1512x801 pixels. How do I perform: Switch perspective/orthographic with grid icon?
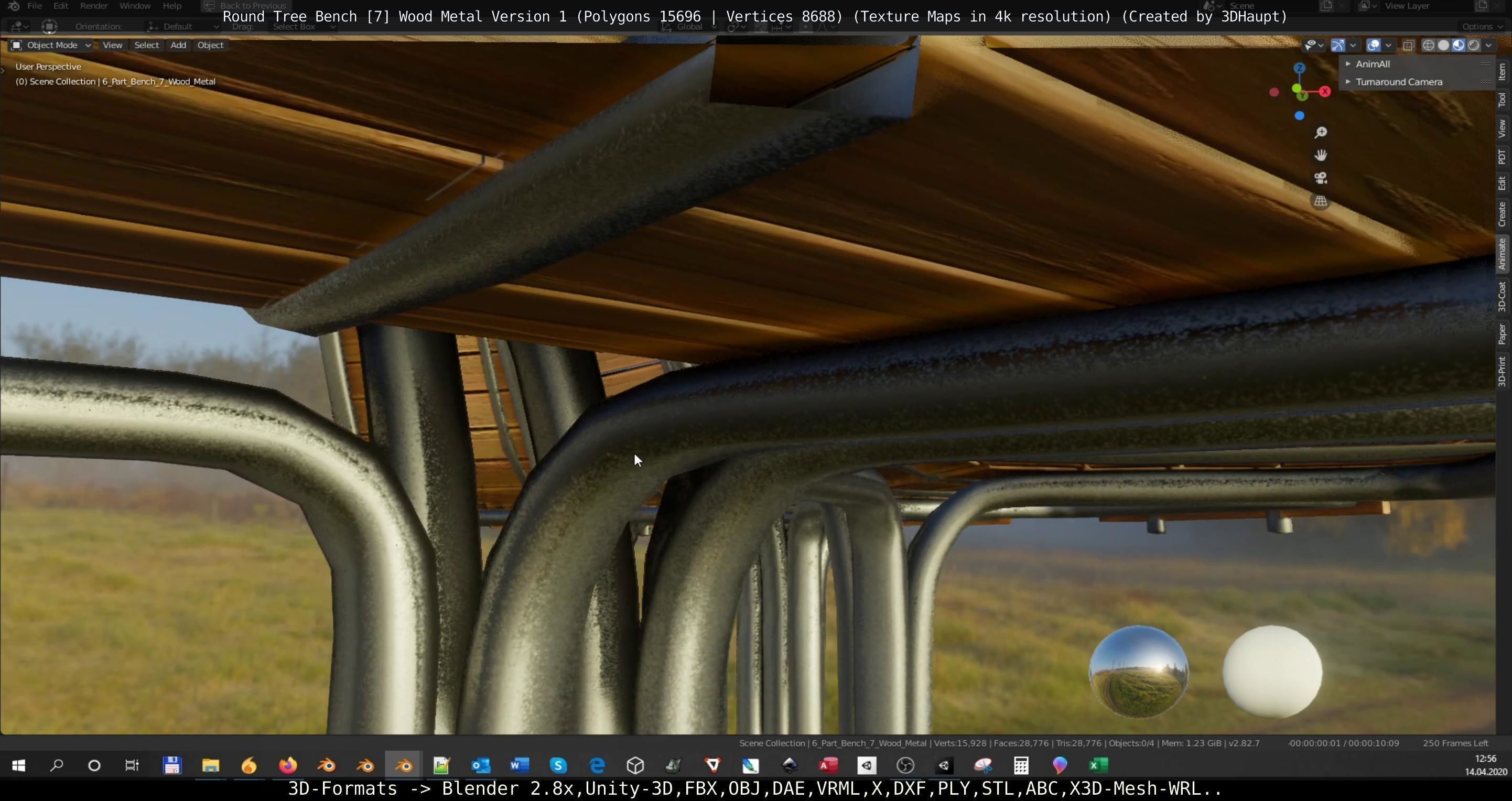pyautogui.click(x=1321, y=201)
